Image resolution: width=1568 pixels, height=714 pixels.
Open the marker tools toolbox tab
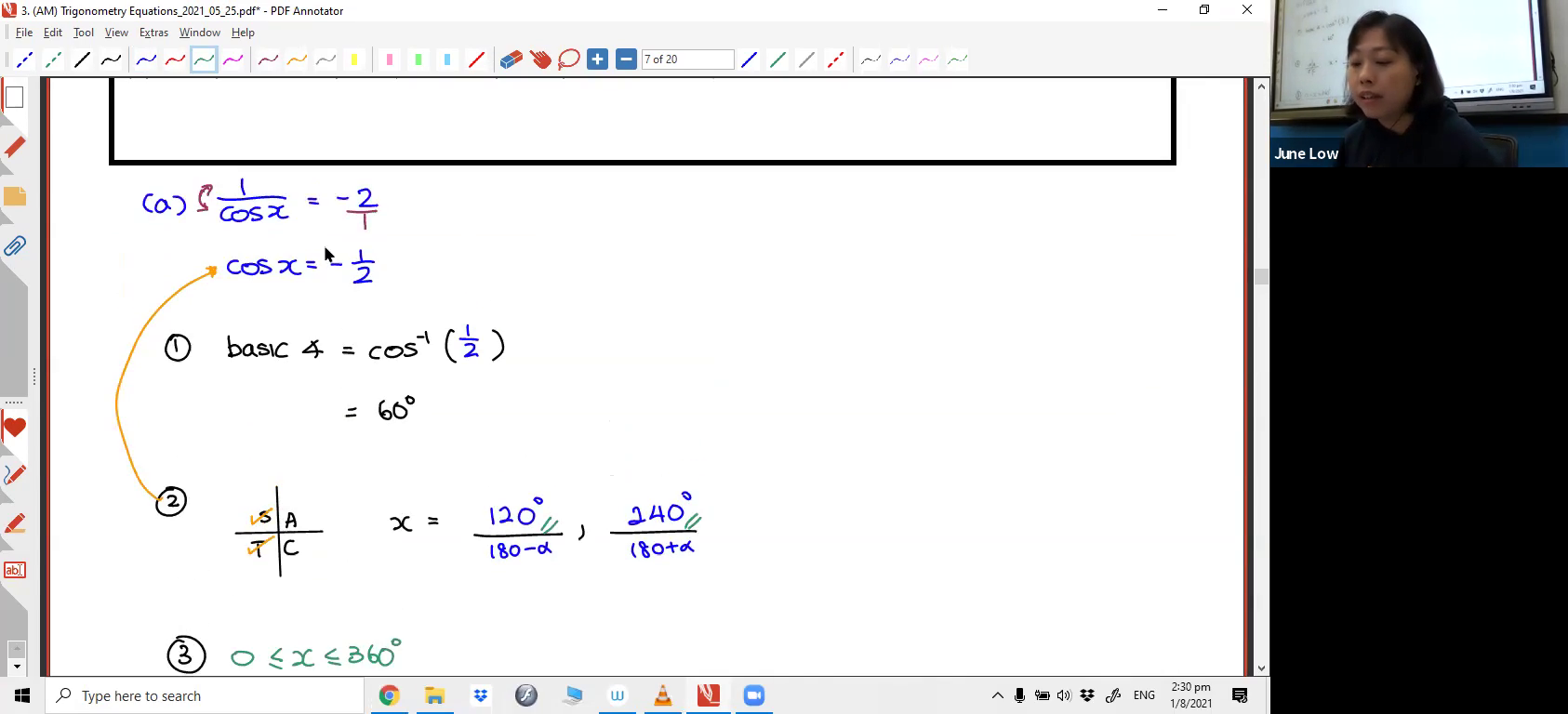click(14, 523)
